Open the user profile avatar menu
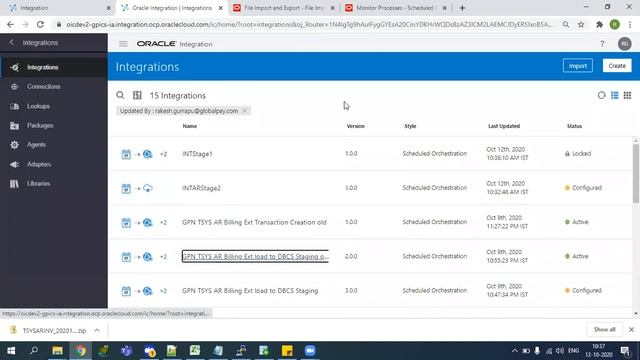 coord(624,44)
